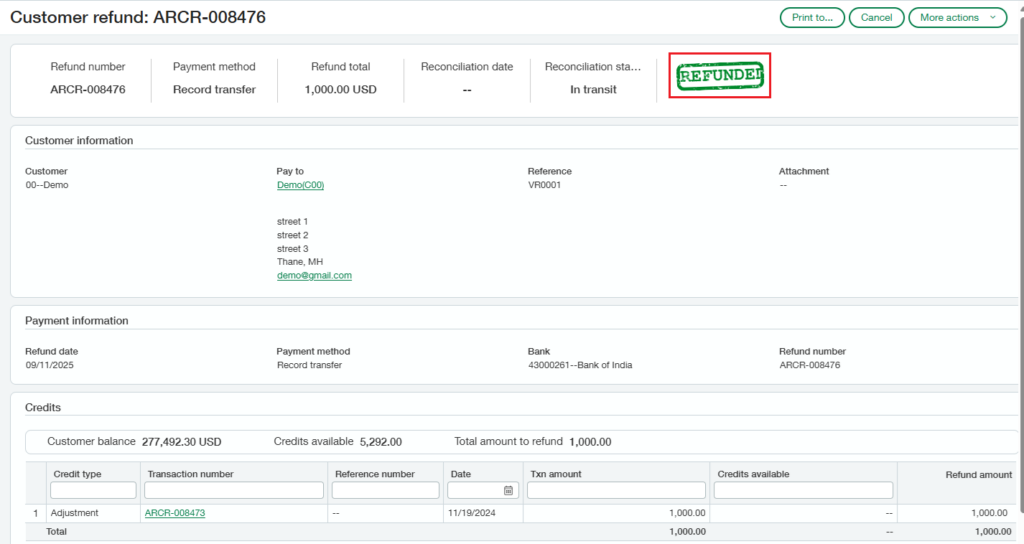The width and height of the screenshot is (1024, 544).
Task: Click the Refund amount column header
Action: pos(978,475)
